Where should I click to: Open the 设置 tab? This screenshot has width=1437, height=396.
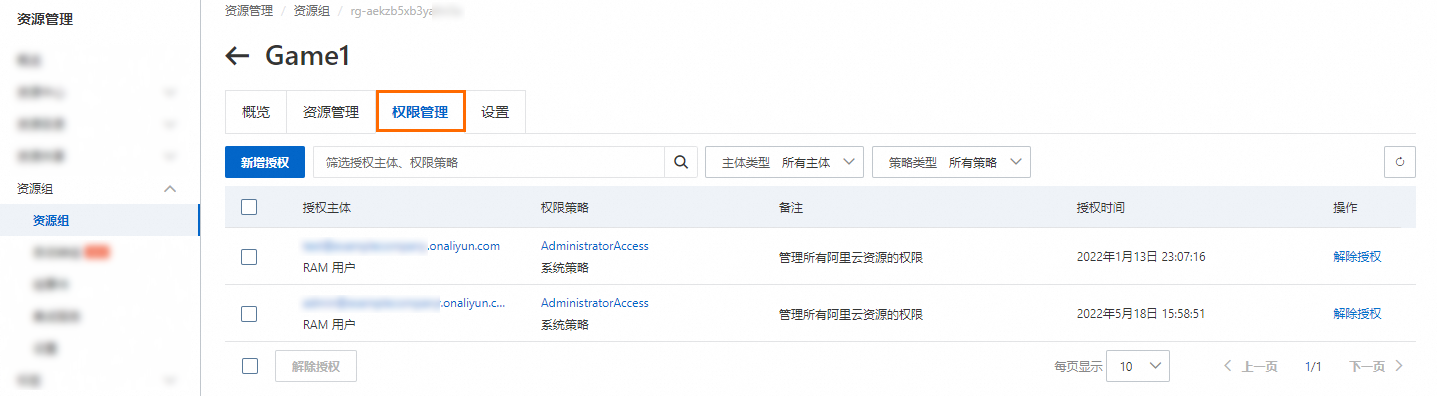click(x=495, y=113)
